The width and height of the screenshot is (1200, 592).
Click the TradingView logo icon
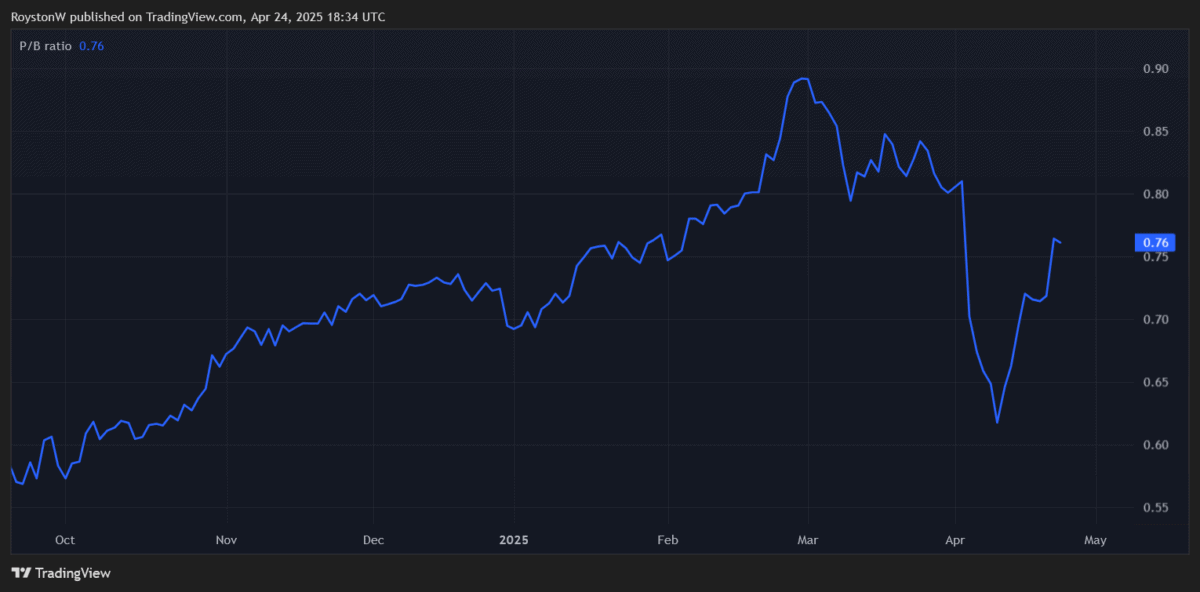(x=21, y=573)
